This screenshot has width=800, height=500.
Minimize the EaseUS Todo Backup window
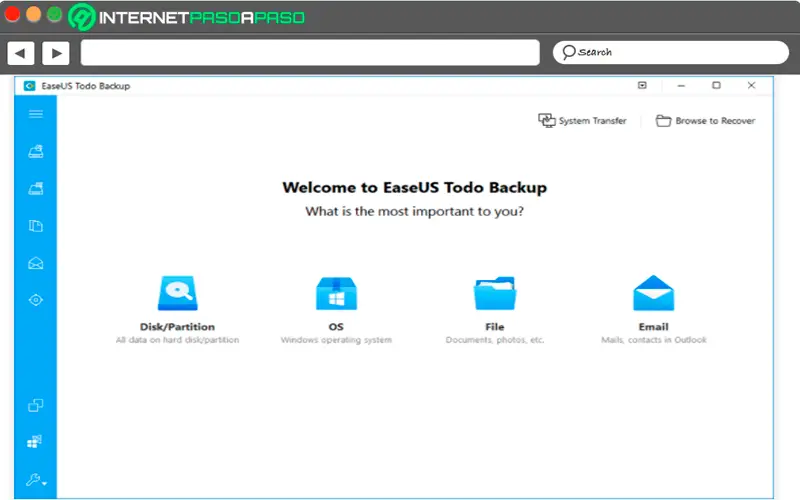pyautogui.click(x=681, y=86)
